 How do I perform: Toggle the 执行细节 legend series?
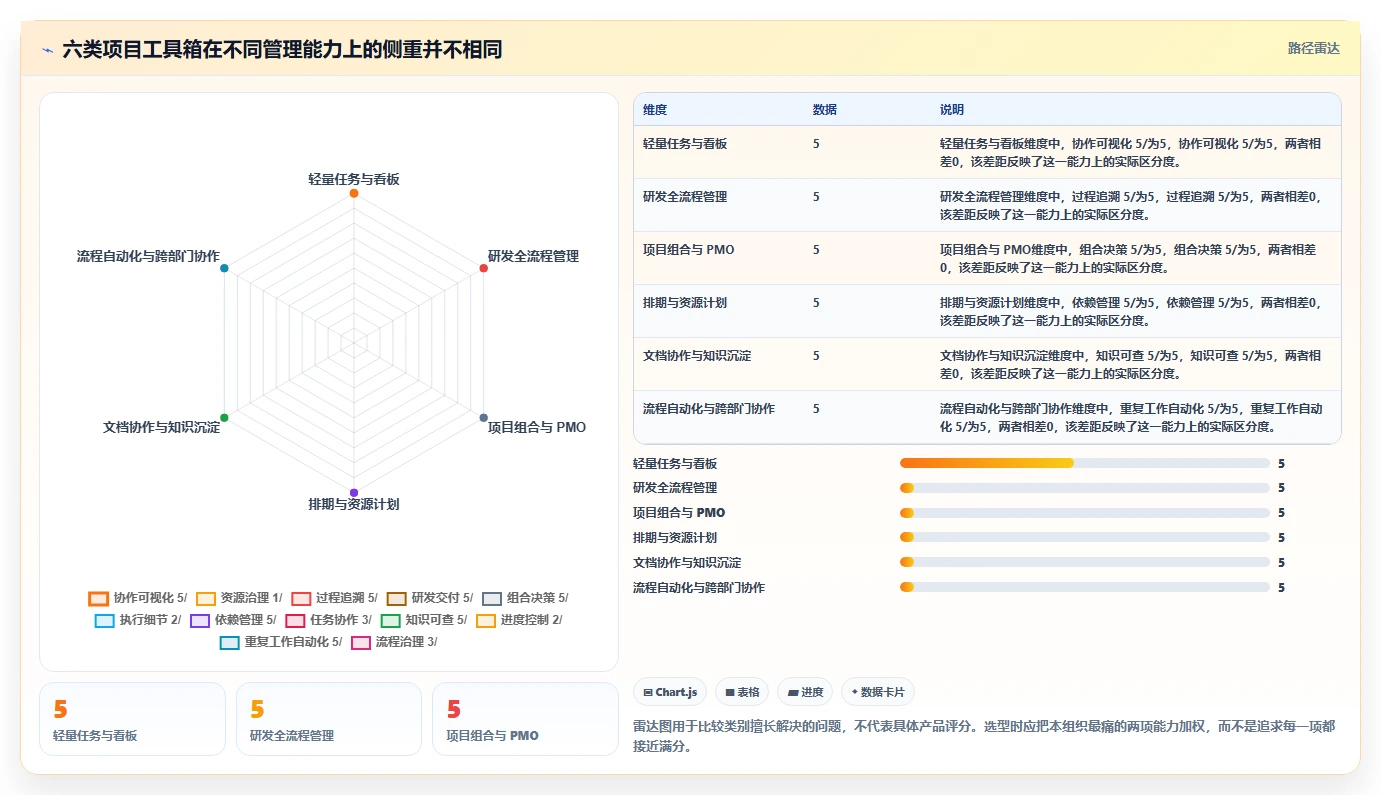(138, 620)
